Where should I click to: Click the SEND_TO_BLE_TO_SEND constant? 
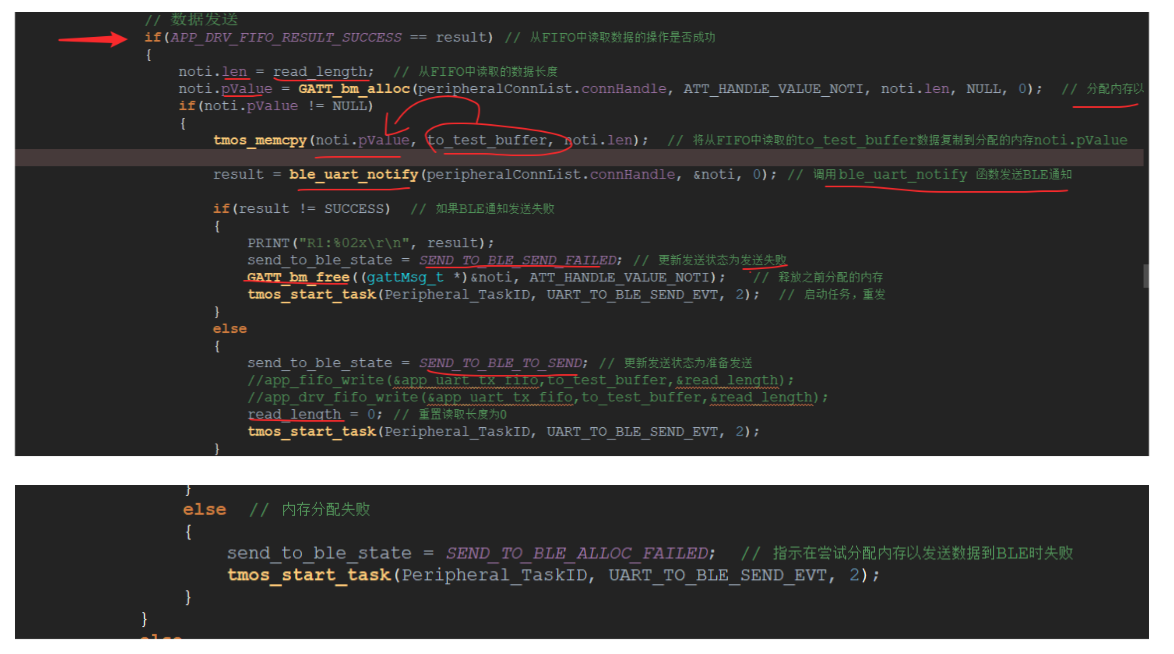coord(501,363)
